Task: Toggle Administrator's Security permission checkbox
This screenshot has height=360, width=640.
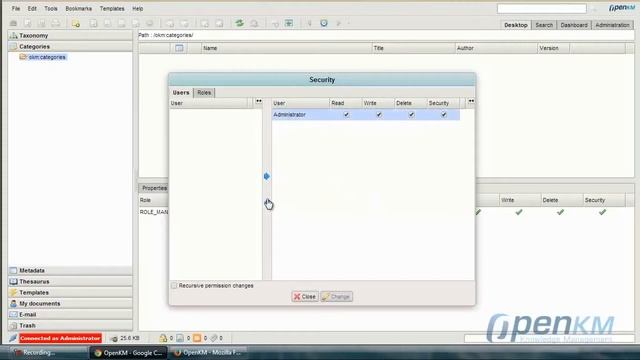Action: 444,115
